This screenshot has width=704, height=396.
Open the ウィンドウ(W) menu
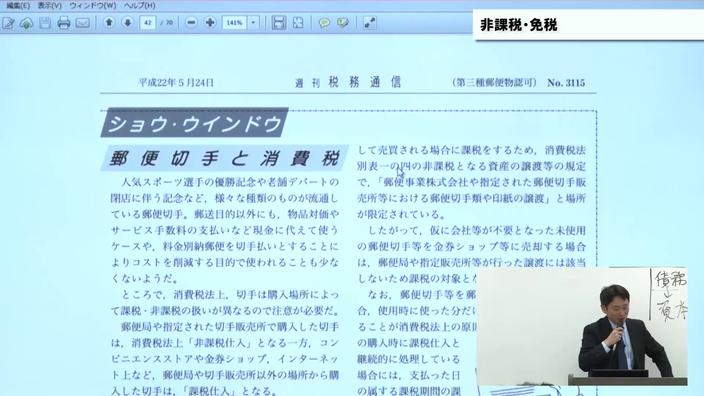pyautogui.click(x=92, y=5)
